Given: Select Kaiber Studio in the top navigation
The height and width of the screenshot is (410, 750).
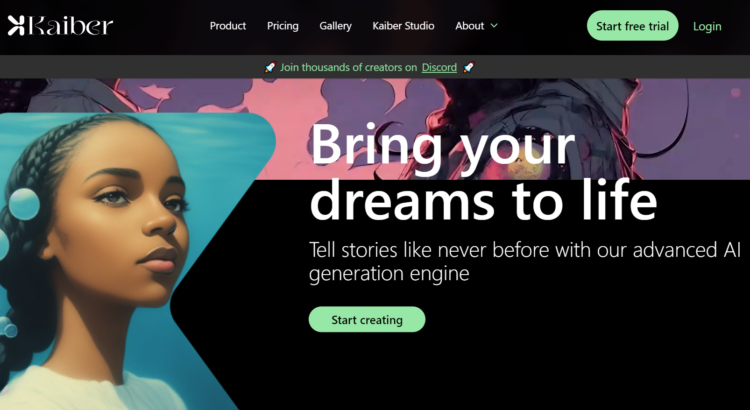Looking at the screenshot, I should [x=403, y=26].
